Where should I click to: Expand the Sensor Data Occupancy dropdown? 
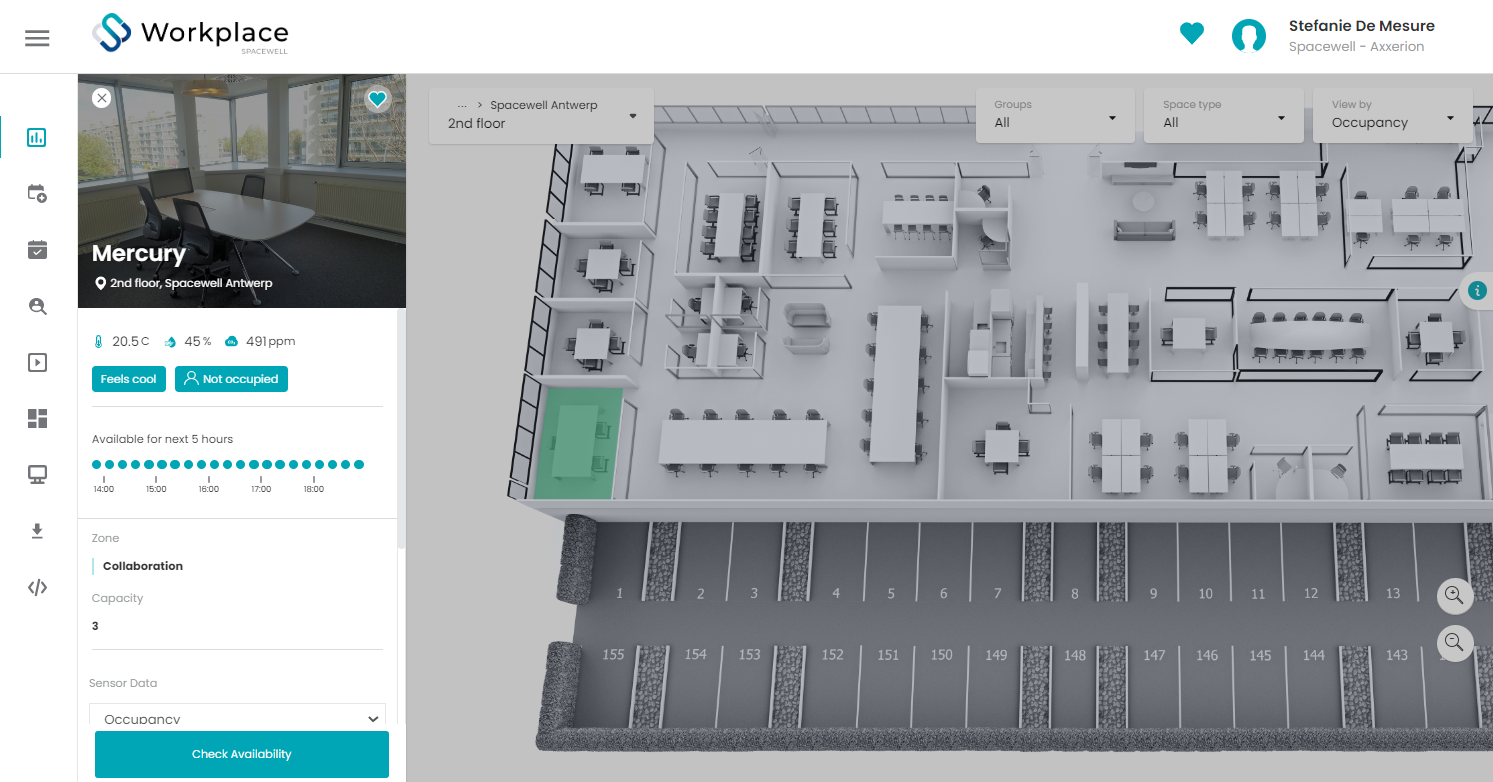tap(237, 715)
